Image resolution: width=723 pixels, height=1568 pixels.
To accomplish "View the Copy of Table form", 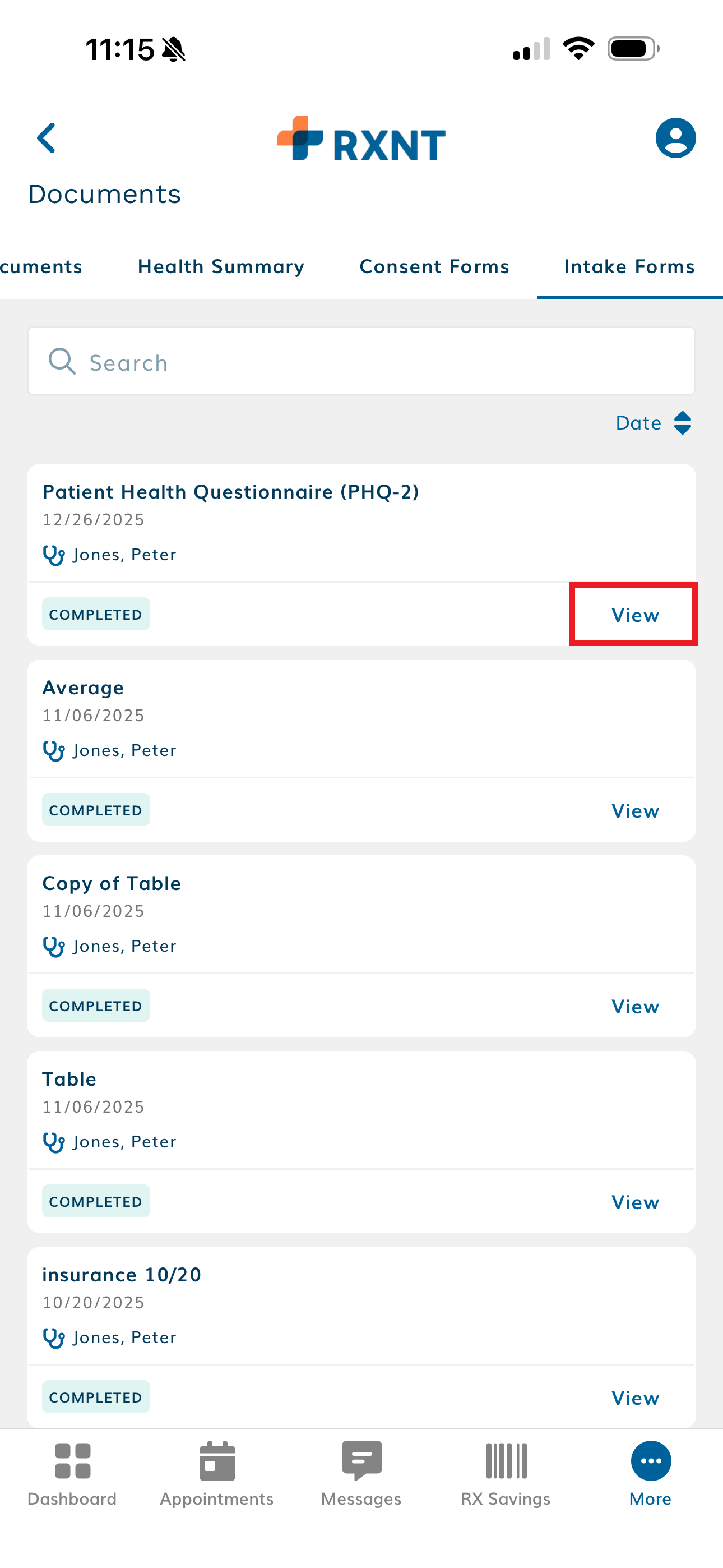I will [635, 1006].
